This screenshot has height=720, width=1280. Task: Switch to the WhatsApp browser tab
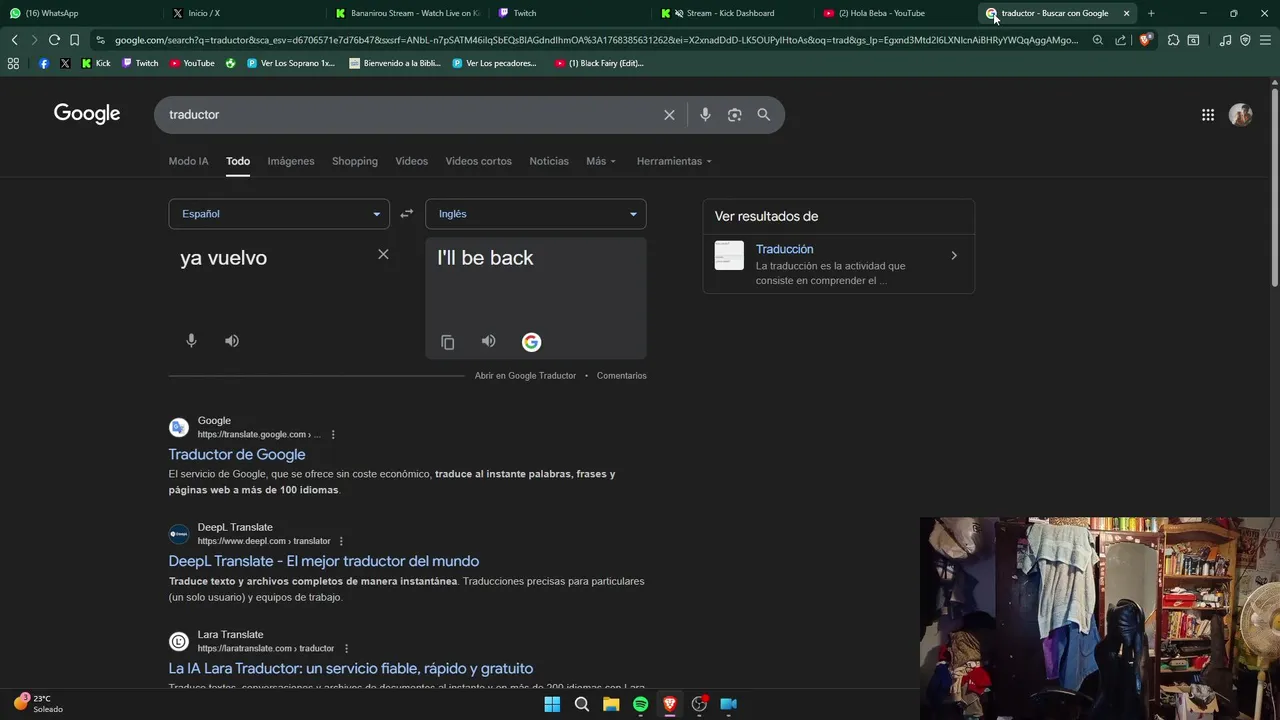tap(80, 13)
